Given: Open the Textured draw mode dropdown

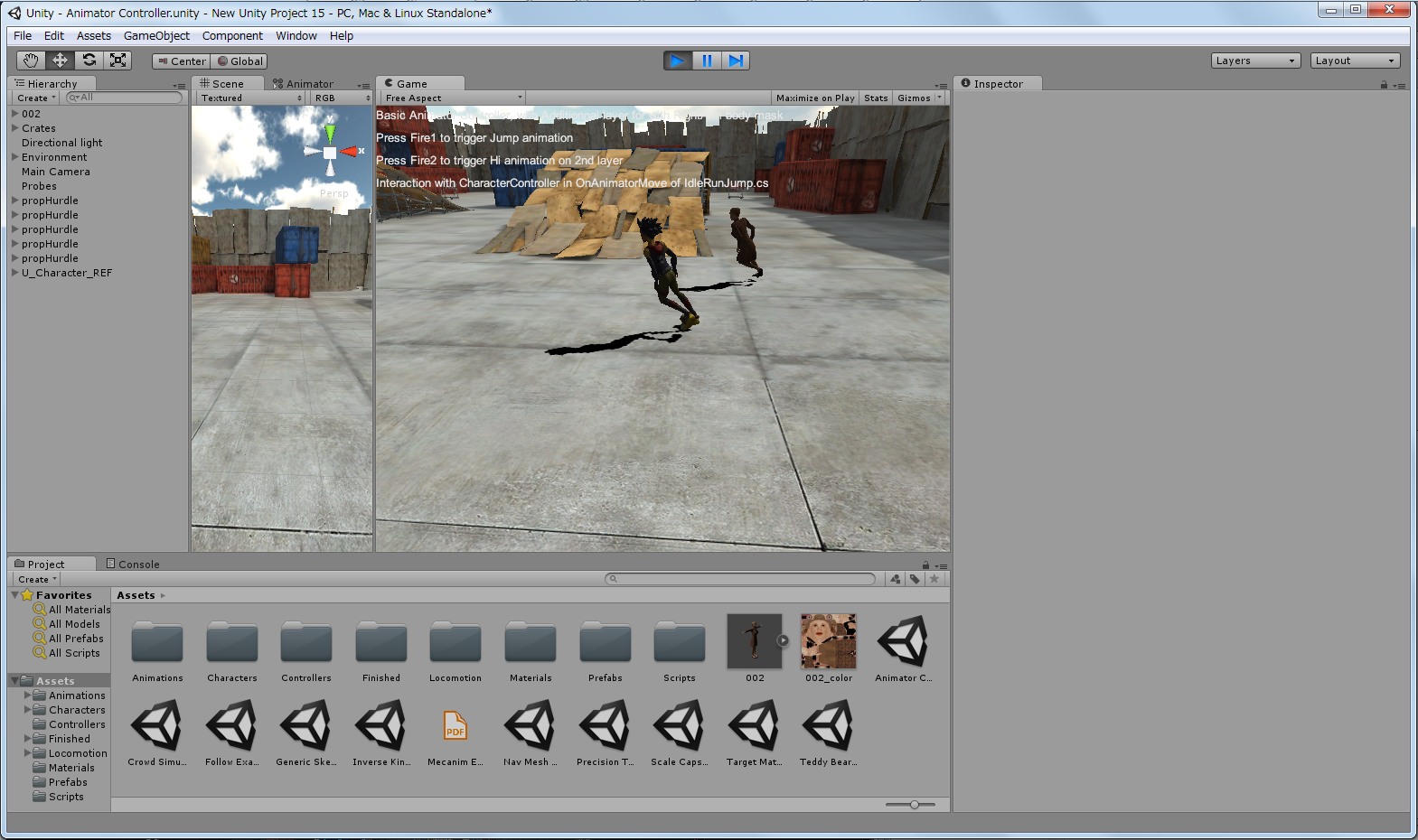Looking at the screenshot, I should click(250, 98).
